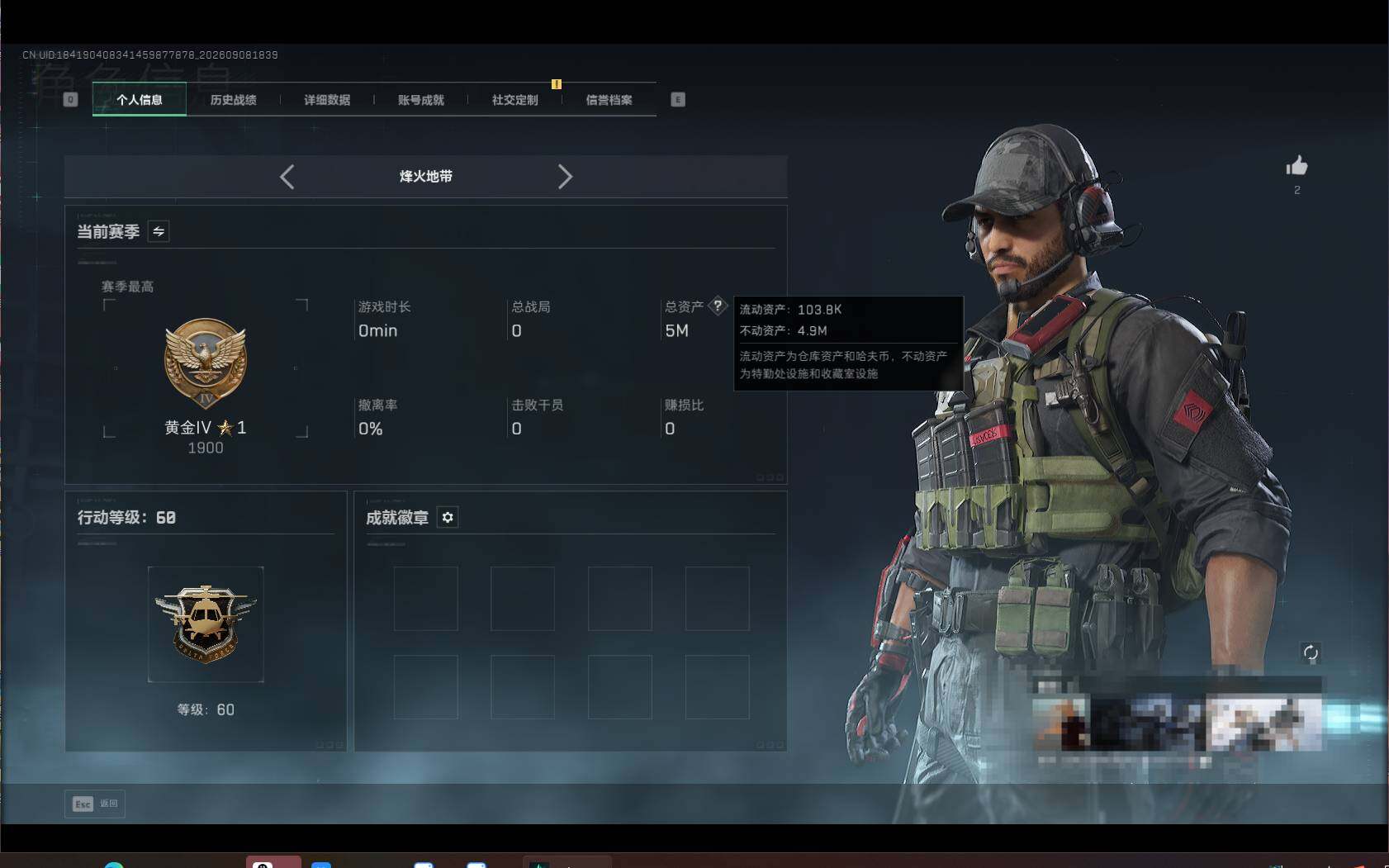Click the 行动等级: 60 heading
The width and height of the screenshot is (1389, 868).
(126, 518)
